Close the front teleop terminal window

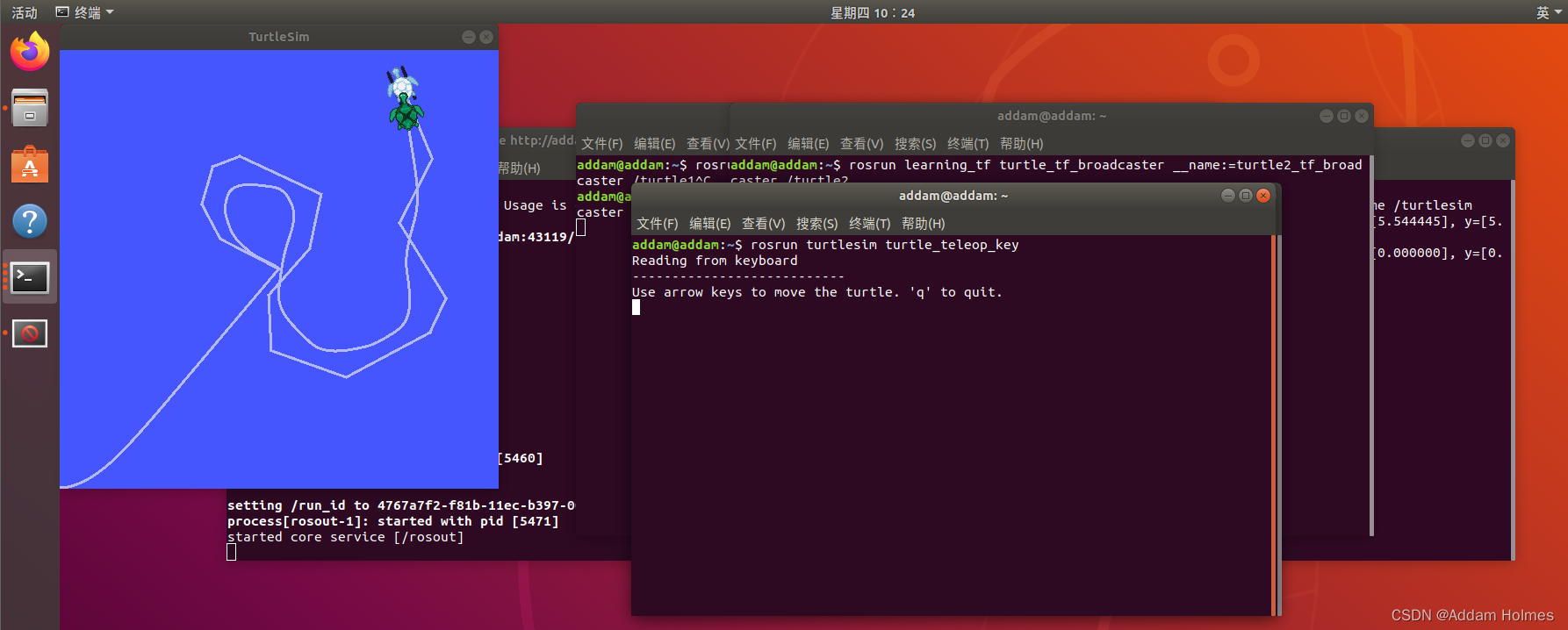1263,196
